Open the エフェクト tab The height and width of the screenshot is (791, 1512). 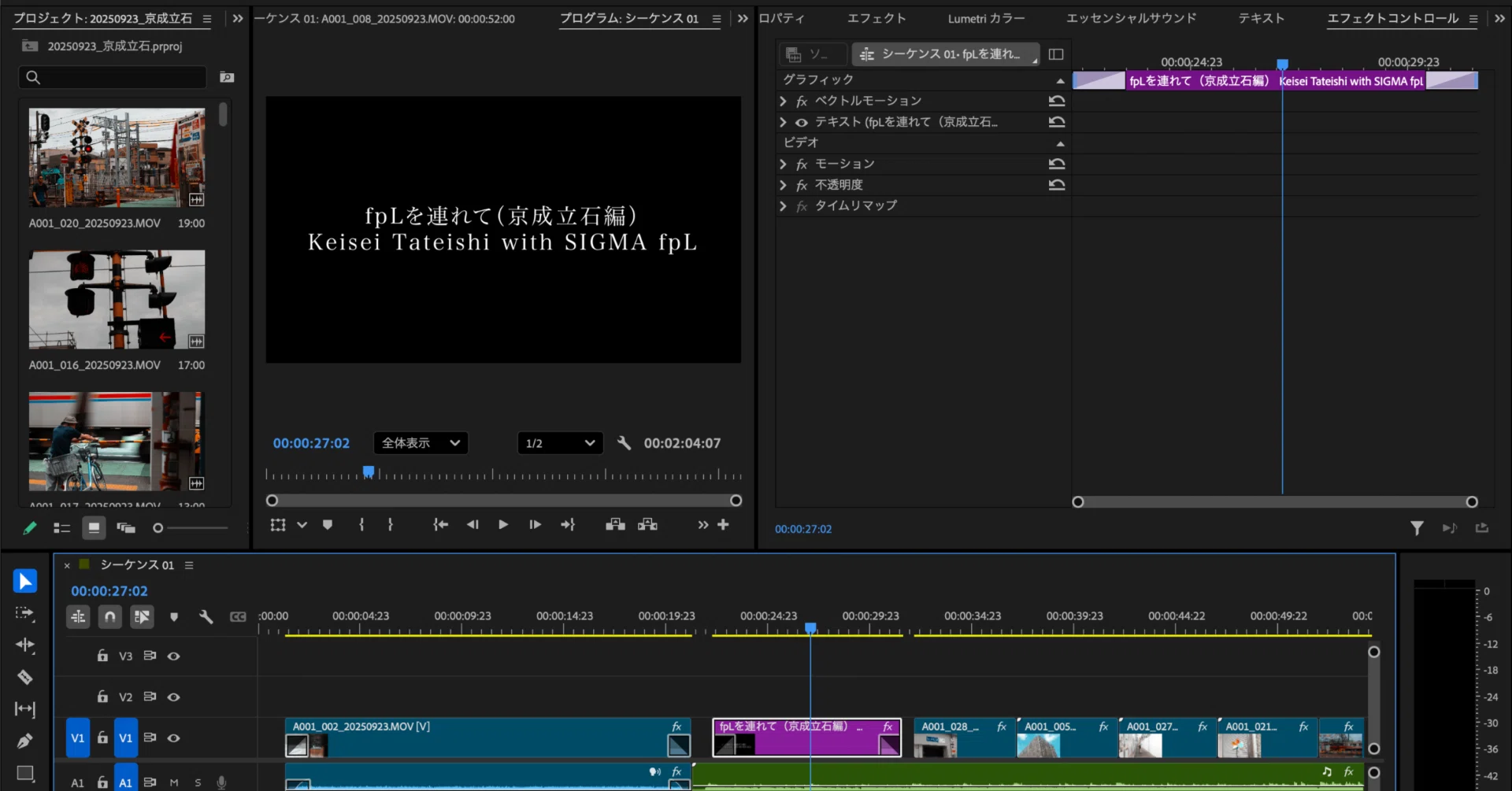click(x=876, y=18)
